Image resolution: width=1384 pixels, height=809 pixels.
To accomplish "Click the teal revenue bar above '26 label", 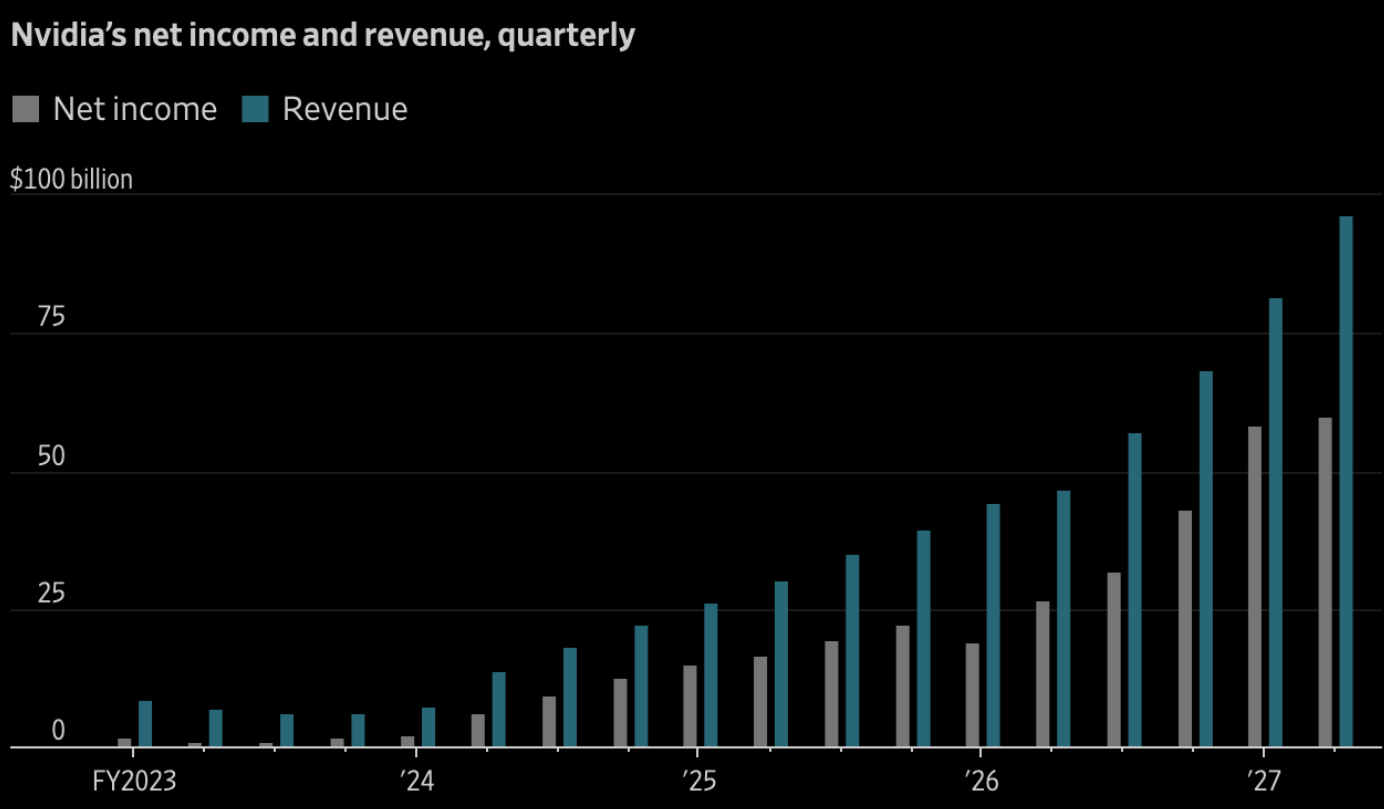I will pos(993,625).
